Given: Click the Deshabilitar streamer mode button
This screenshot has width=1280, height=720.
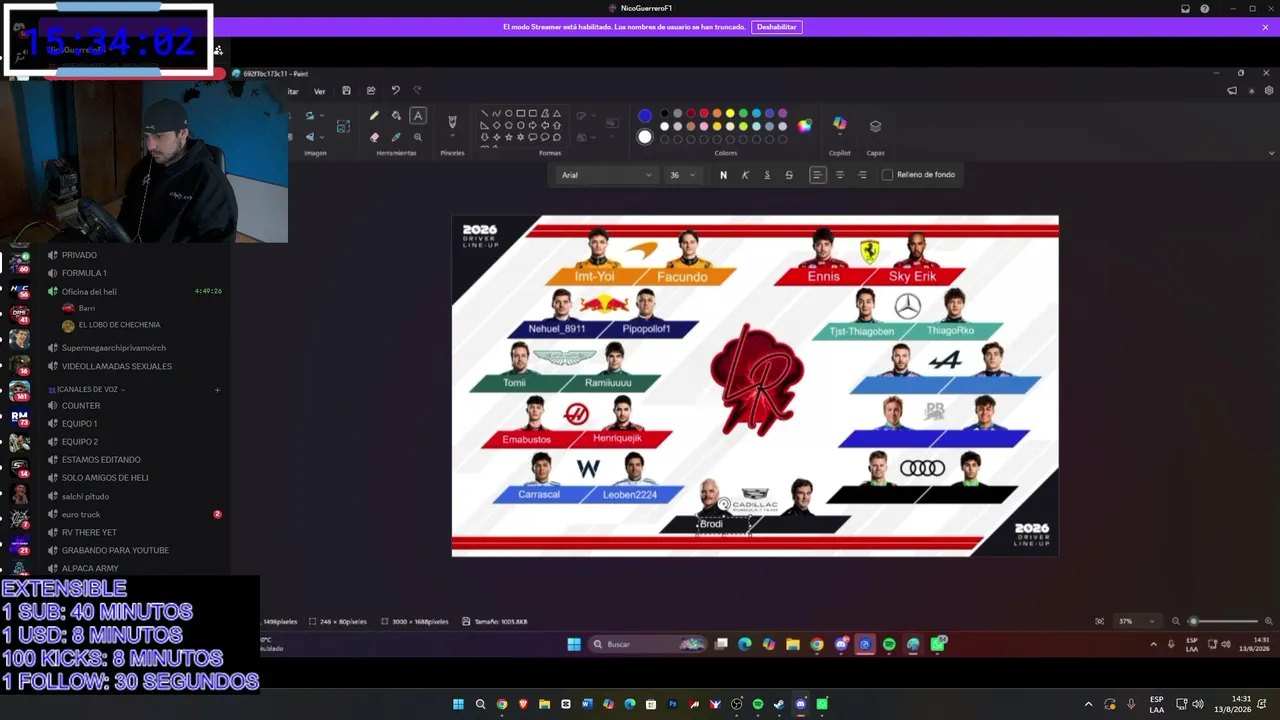Looking at the screenshot, I should pyautogui.click(x=777, y=27).
